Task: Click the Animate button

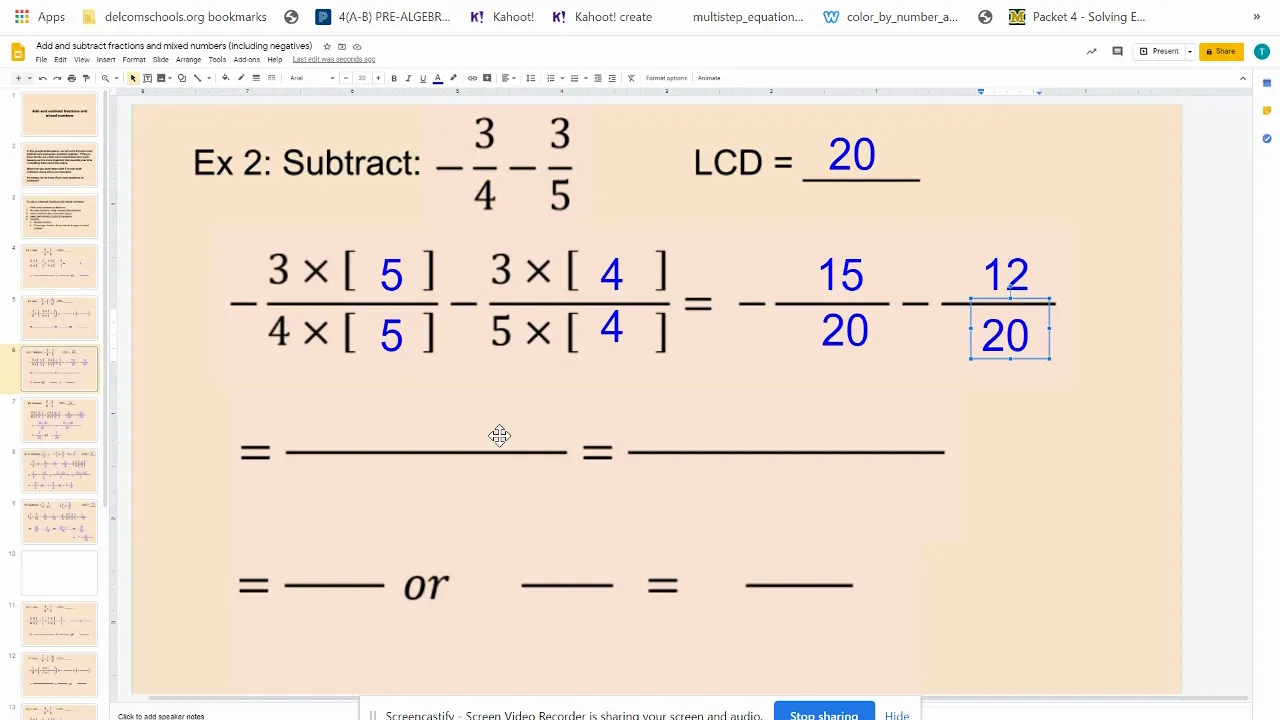Action: (709, 78)
